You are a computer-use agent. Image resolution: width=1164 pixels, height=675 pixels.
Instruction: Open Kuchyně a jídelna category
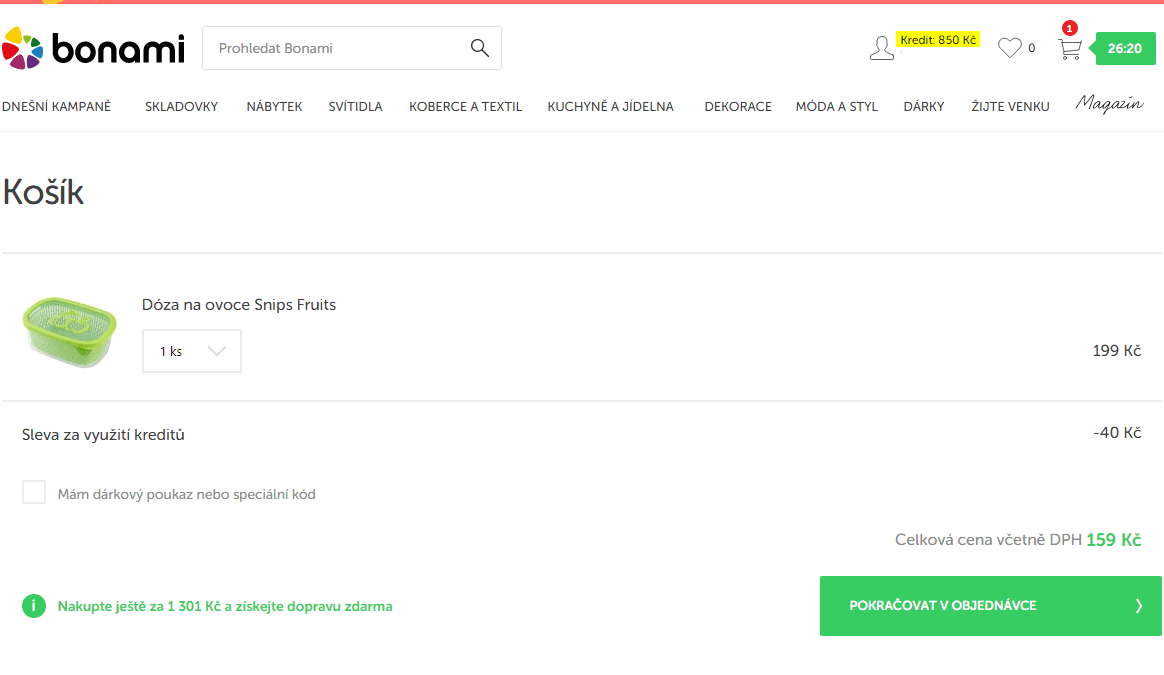click(610, 106)
